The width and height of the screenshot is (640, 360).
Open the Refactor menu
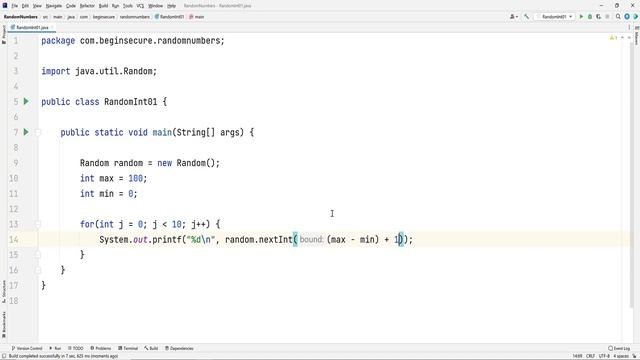pos(87,6)
